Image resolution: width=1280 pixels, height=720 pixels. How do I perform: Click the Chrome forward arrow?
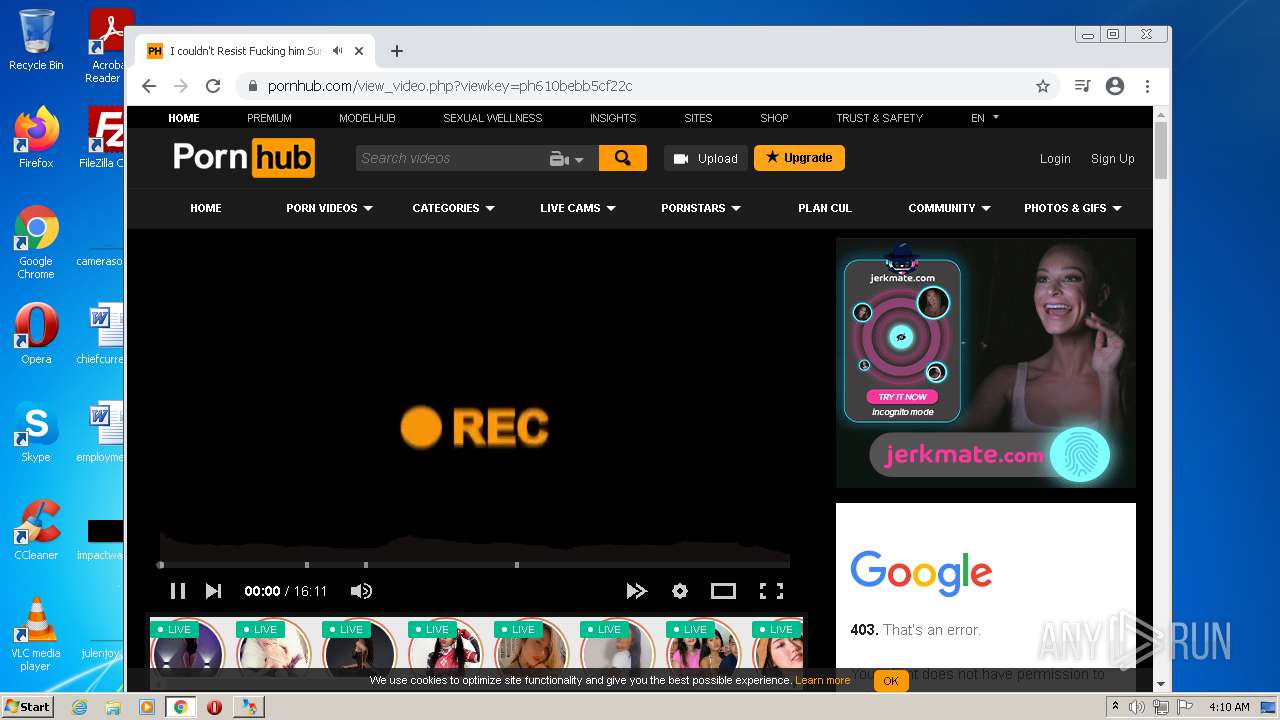181,86
